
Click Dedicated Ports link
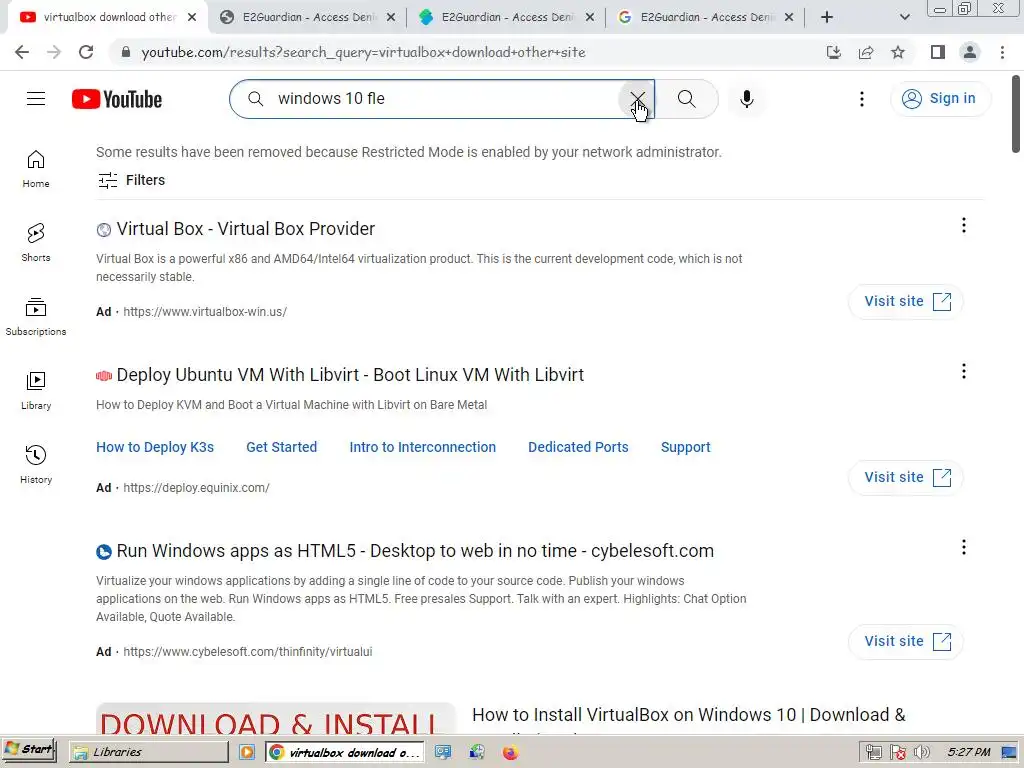578,447
